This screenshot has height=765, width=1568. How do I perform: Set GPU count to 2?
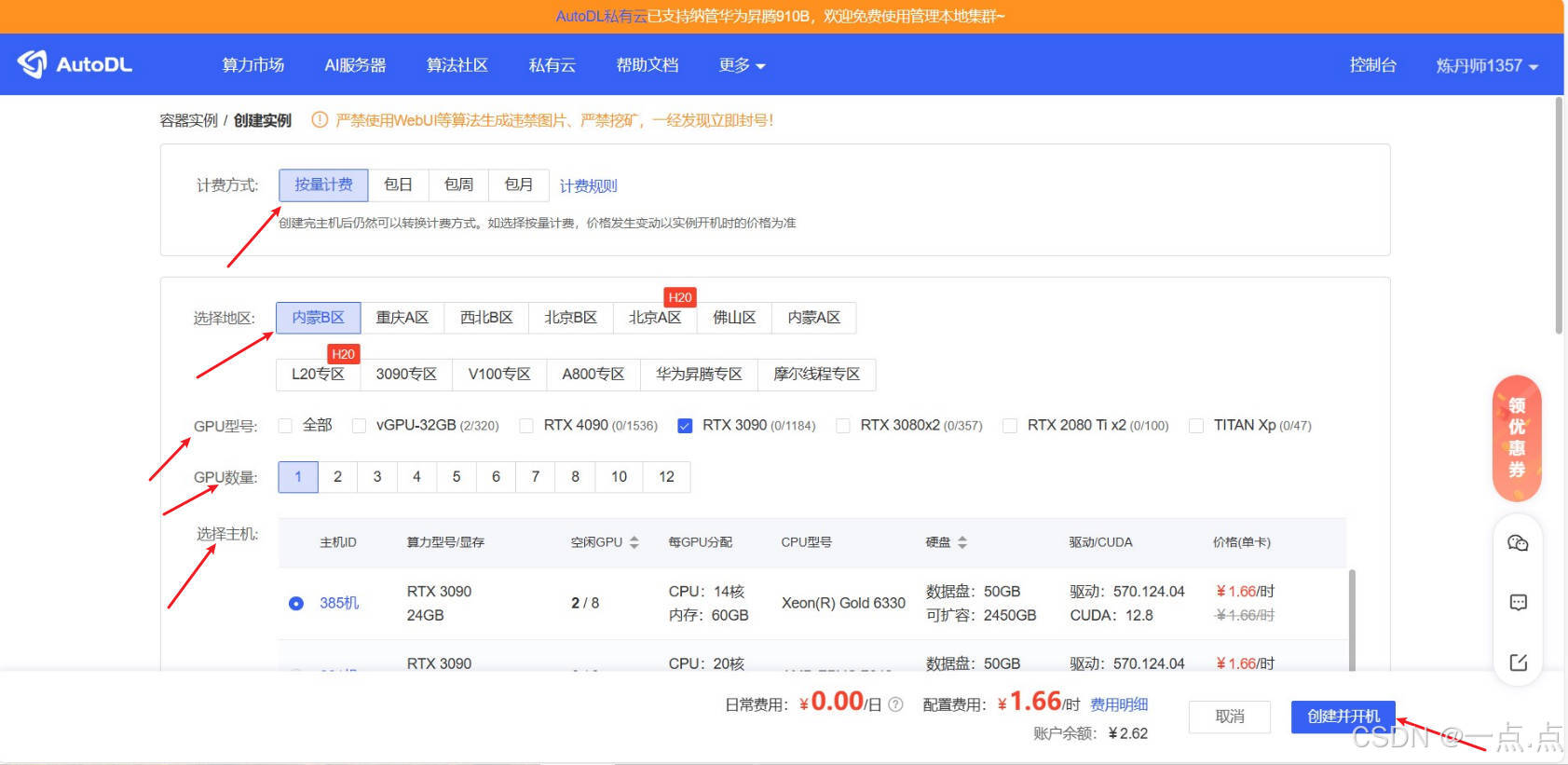338,477
